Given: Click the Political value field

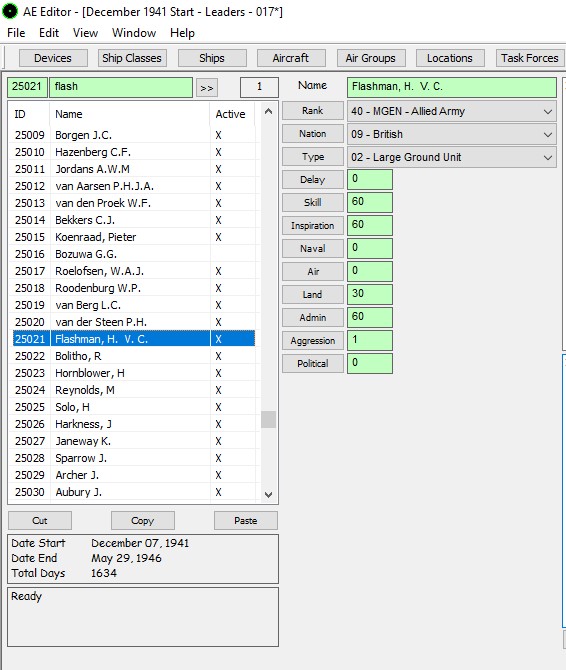Looking at the screenshot, I should (370, 364).
